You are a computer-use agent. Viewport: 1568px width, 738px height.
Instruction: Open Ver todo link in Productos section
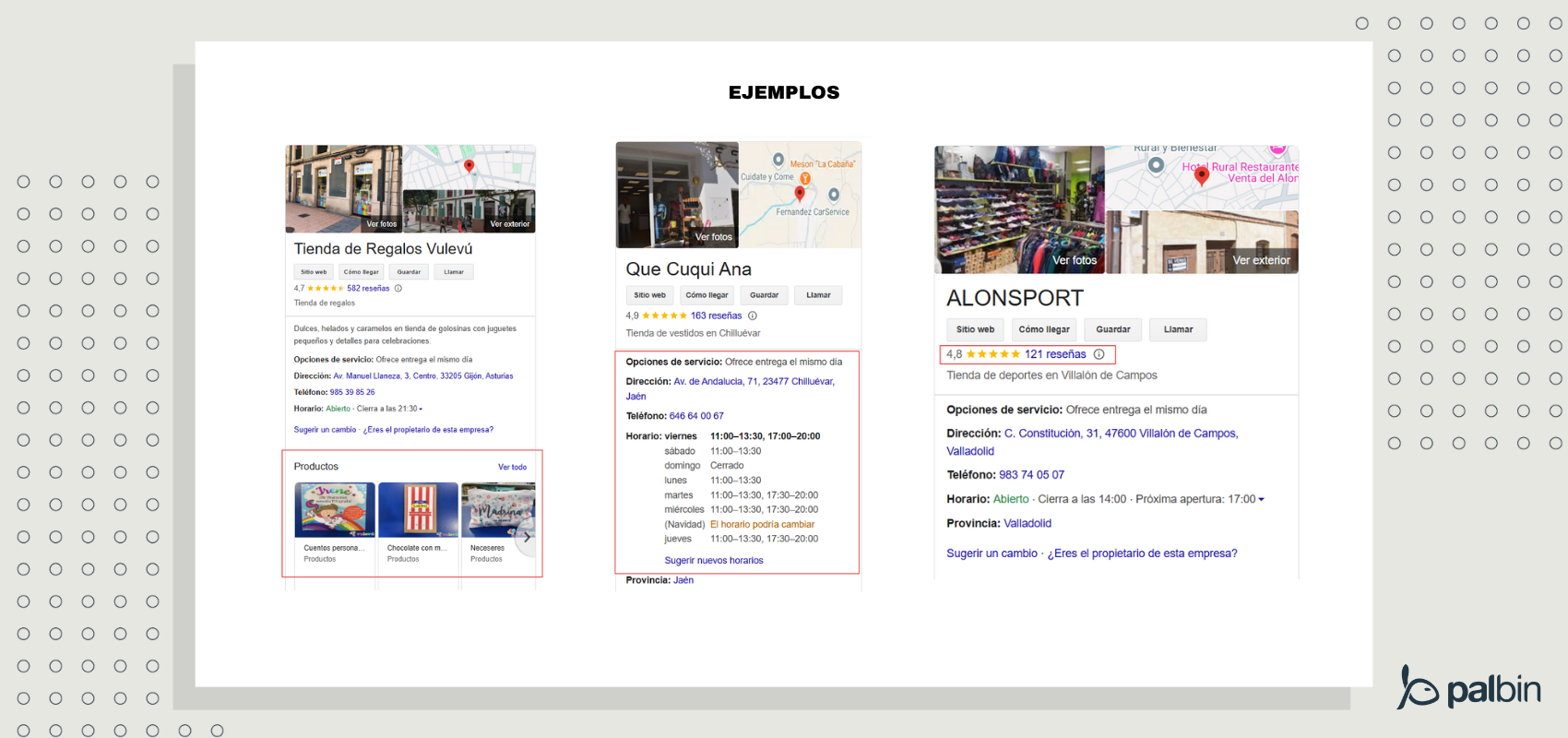512,467
